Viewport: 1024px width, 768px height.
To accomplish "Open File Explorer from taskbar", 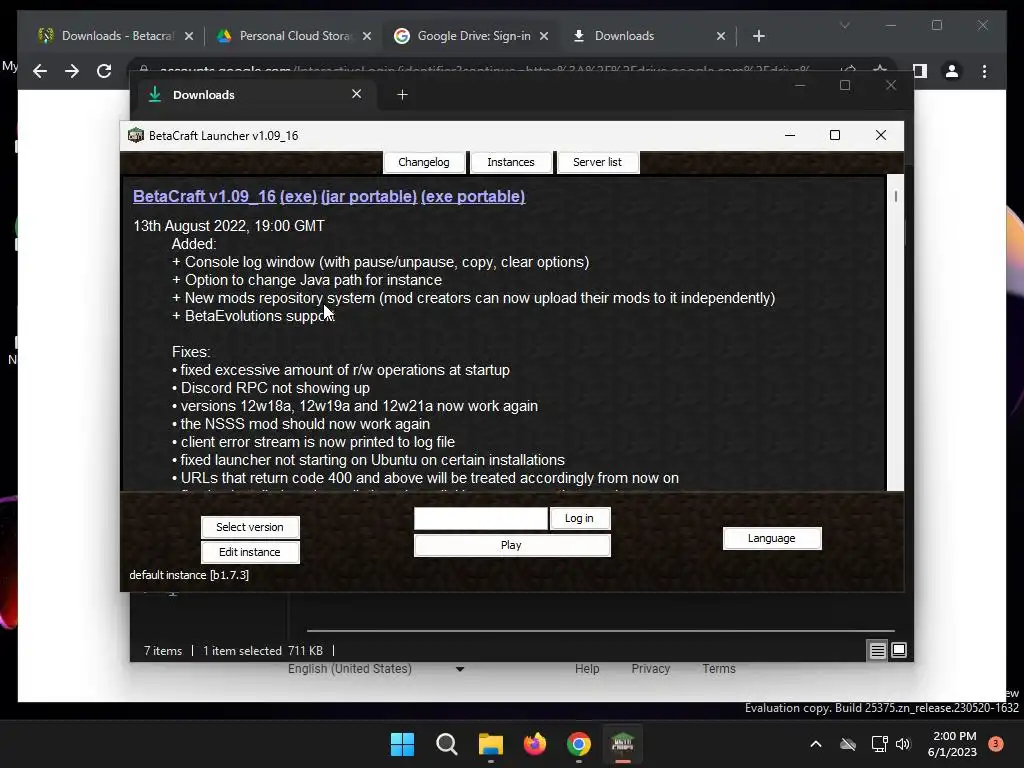I will [x=490, y=744].
